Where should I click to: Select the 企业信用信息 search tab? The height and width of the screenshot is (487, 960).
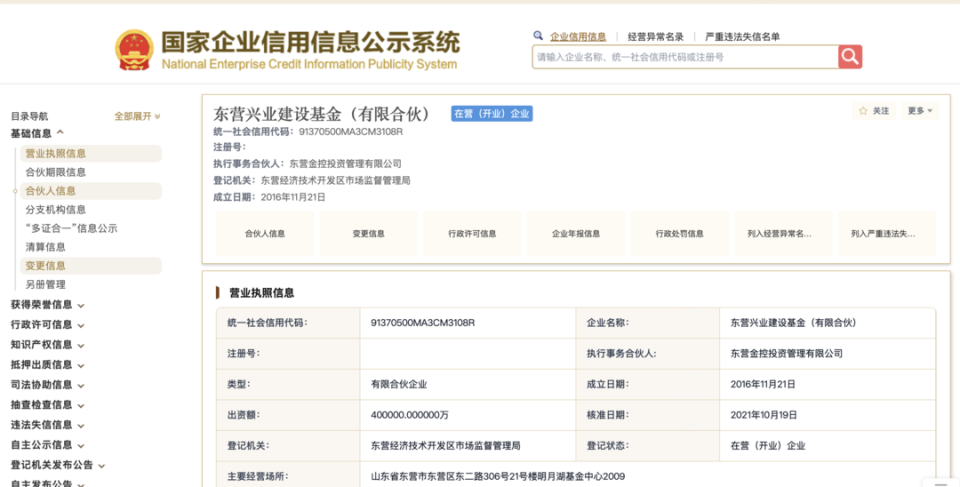pos(578,37)
